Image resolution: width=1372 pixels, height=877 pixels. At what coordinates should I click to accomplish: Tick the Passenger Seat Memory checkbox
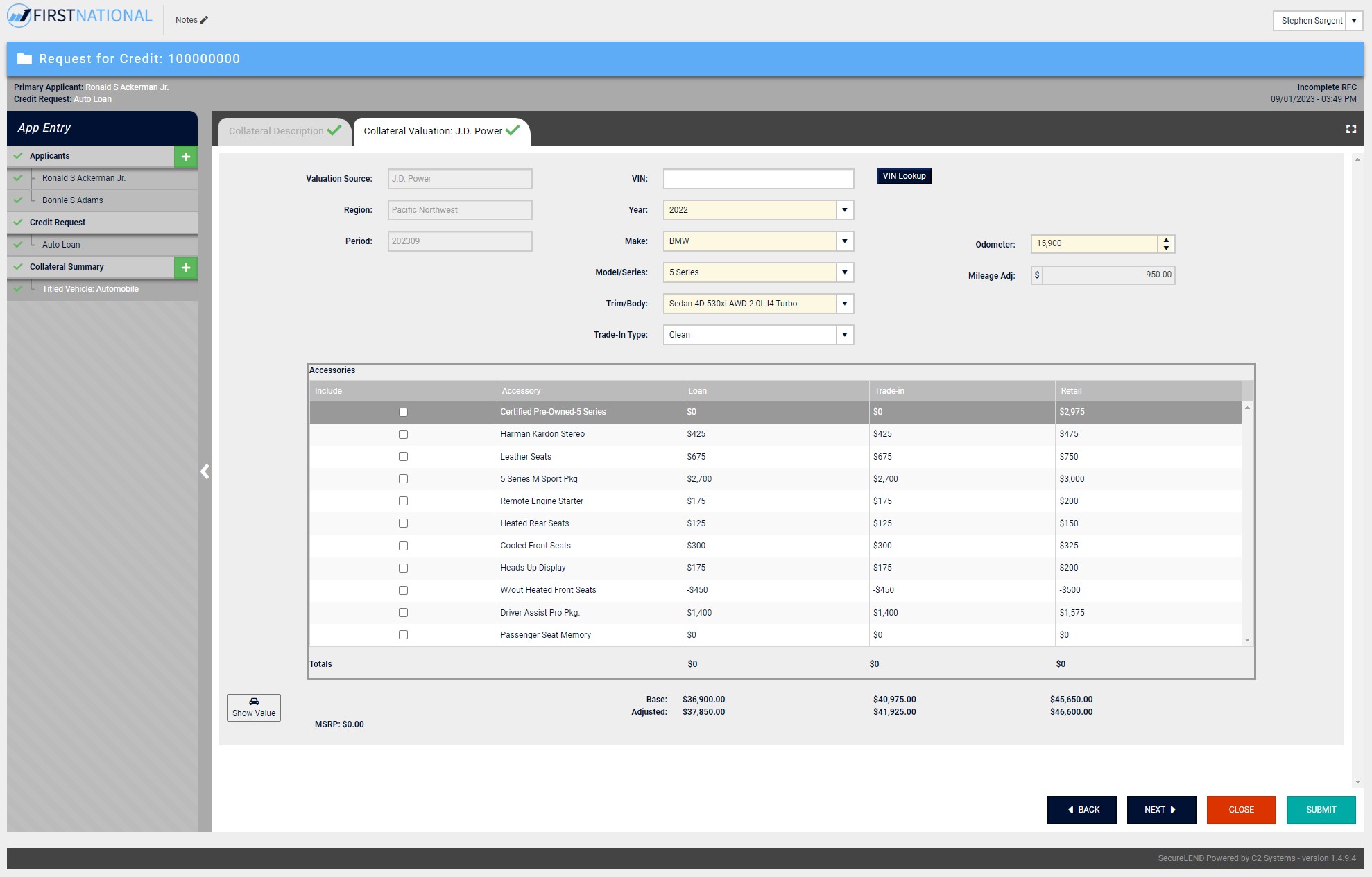[403, 635]
